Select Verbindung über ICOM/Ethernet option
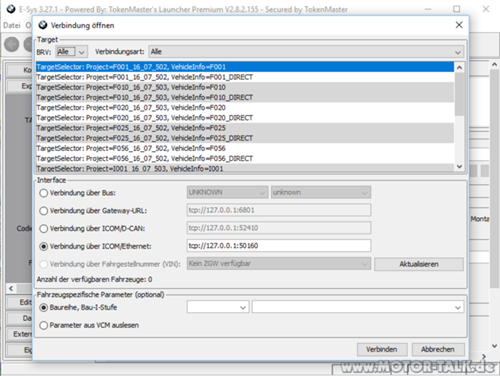The image size is (500, 376). click(x=44, y=246)
